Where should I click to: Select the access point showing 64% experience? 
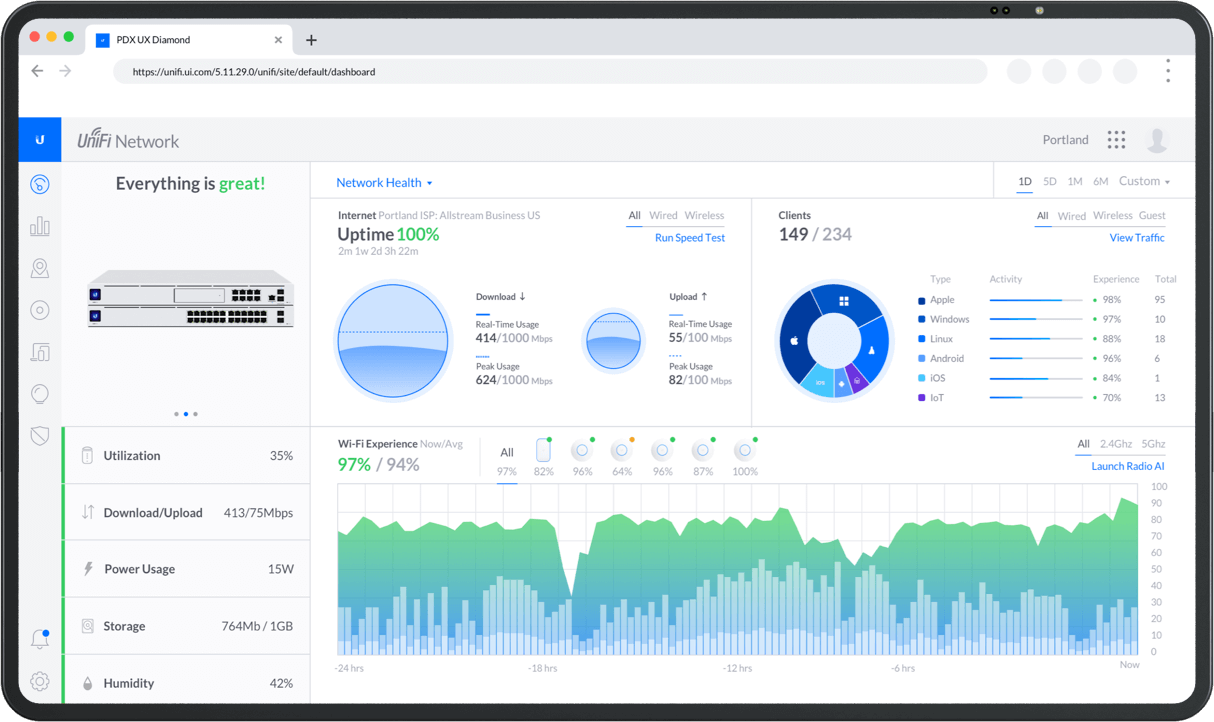click(622, 452)
